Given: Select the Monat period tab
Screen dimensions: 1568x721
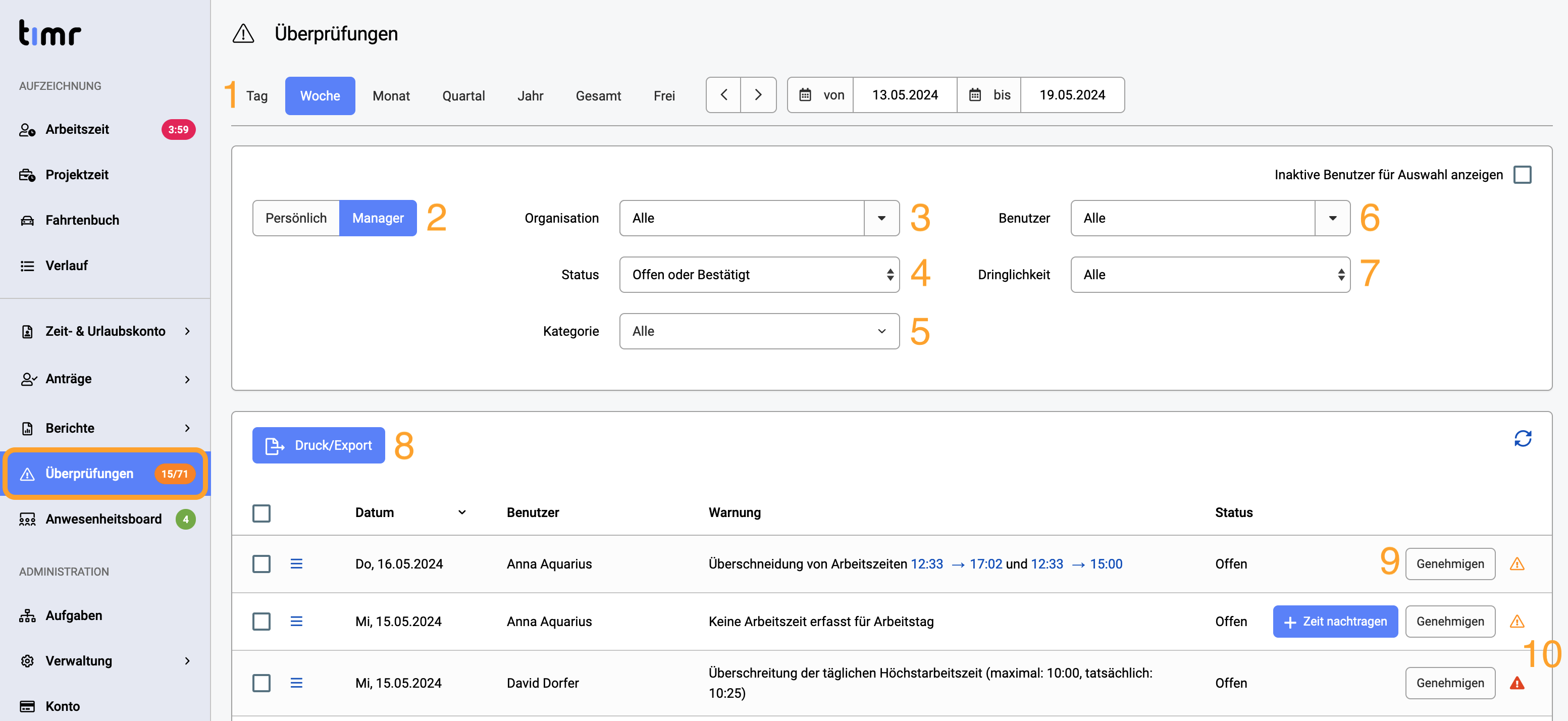Looking at the screenshot, I should 391,95.
